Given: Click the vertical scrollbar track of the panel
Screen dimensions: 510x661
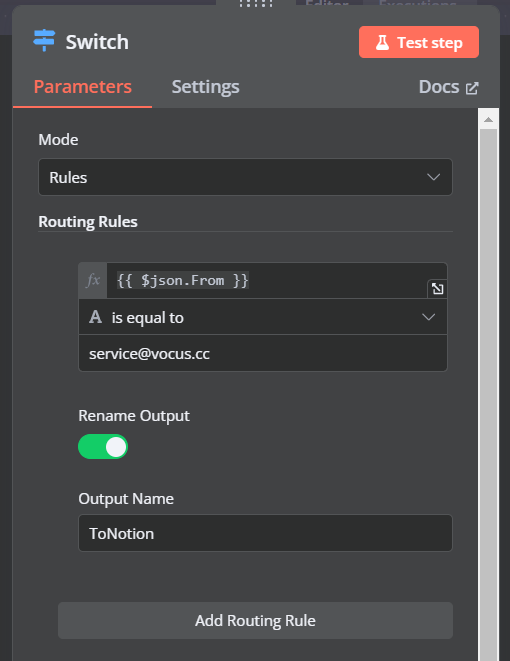Looking at the screenshot, I should [x=489, y=394].
